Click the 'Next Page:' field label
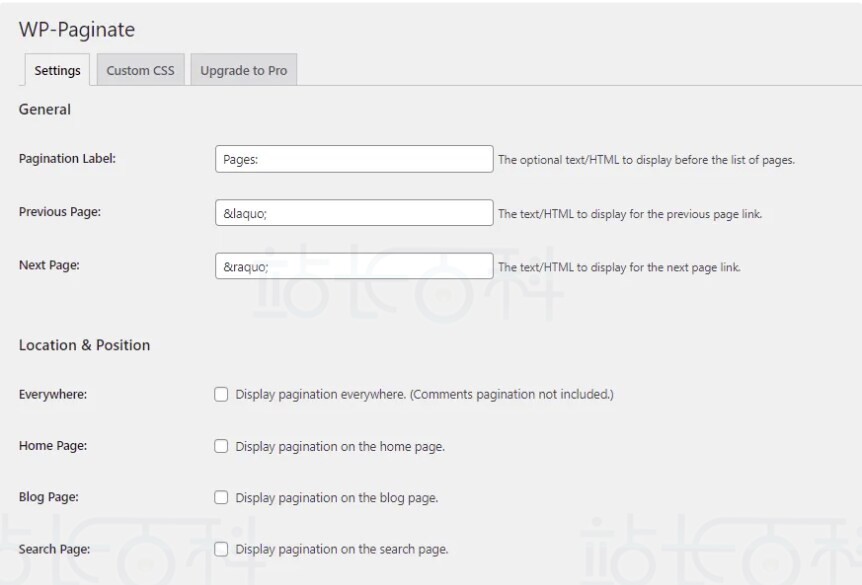Screen dimensions: 862x585 (49, 265)
